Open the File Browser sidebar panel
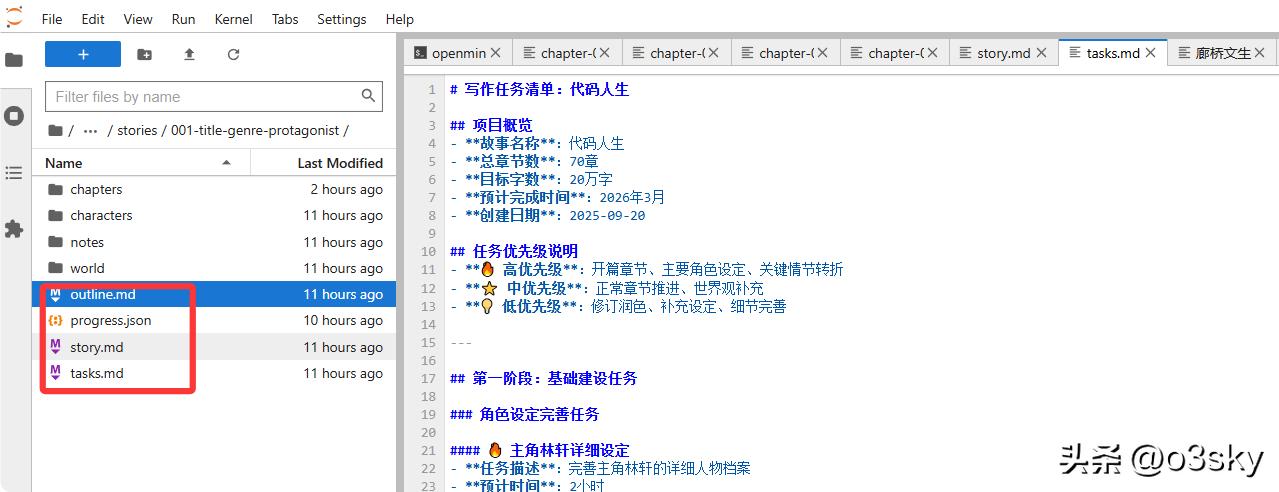The image size is (1279, 492). pos(14,60)
